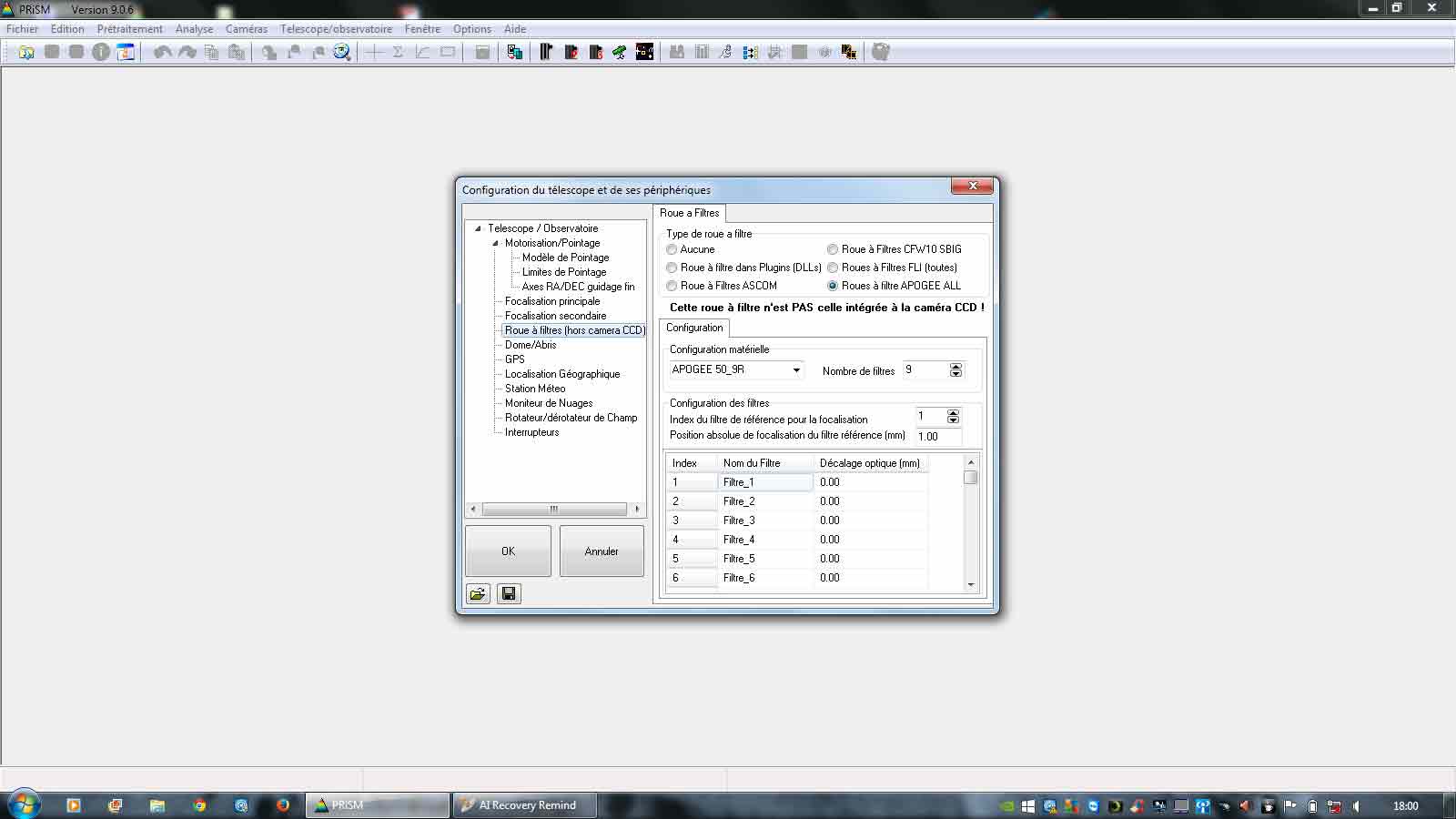Open the Caméras menu
This screenshot has height=819, width=1456.
pyautogui.click(x=246, y=29)
